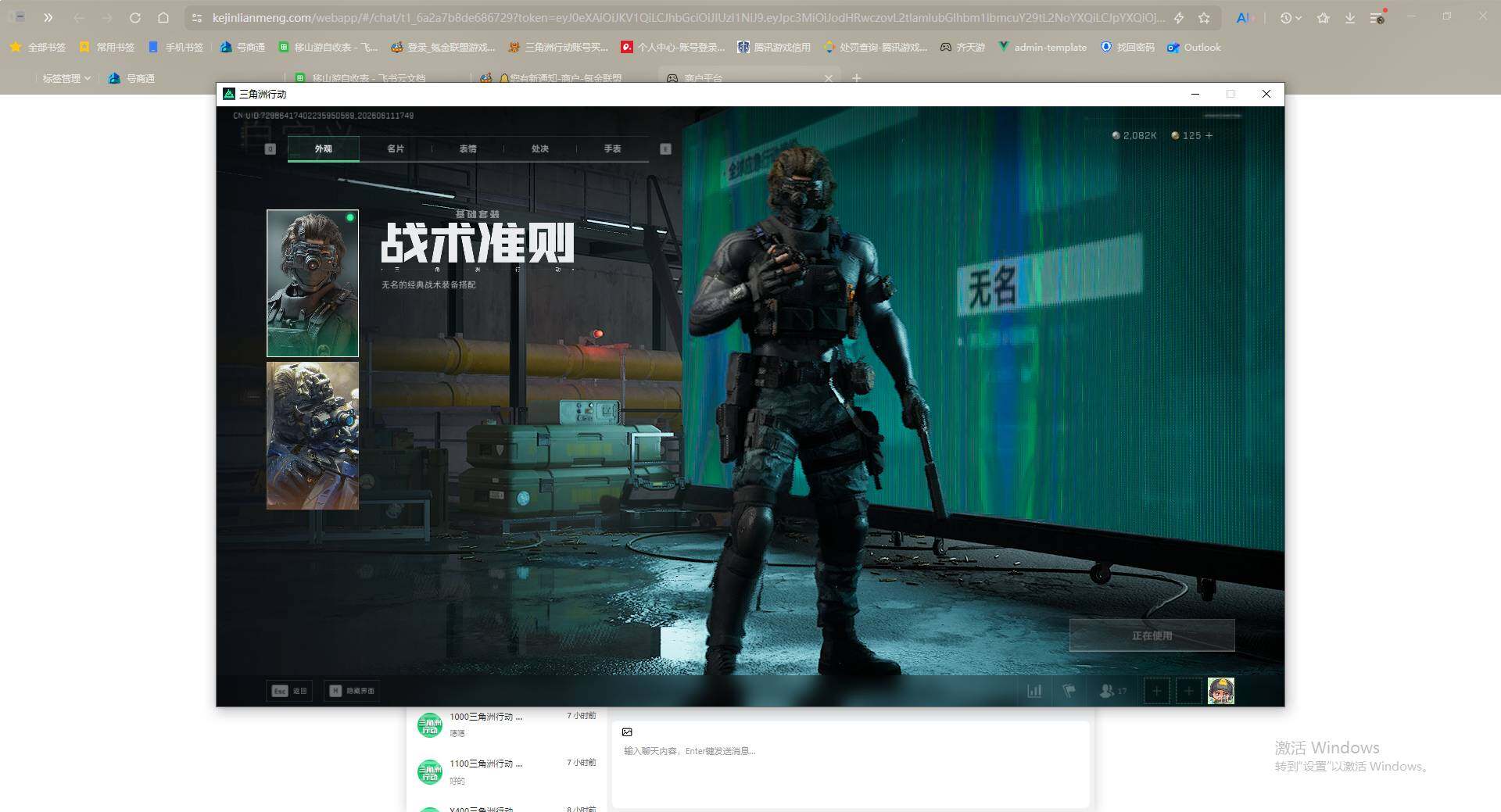Select the 外观 tab in game window
This screenshot has height=812, width=1501.
click(324, 148)
